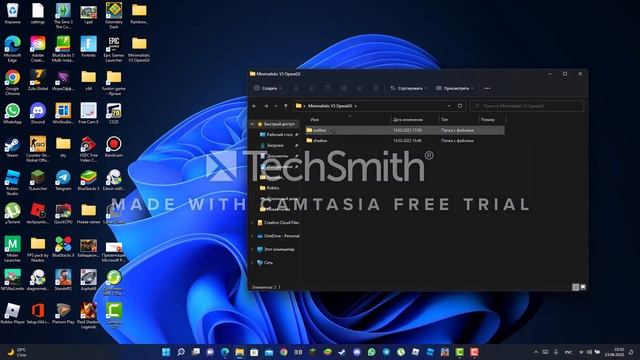640x360 pixels.
Task: Select the Geometry Dash desktop shortcut
Action: click(113, 15)
